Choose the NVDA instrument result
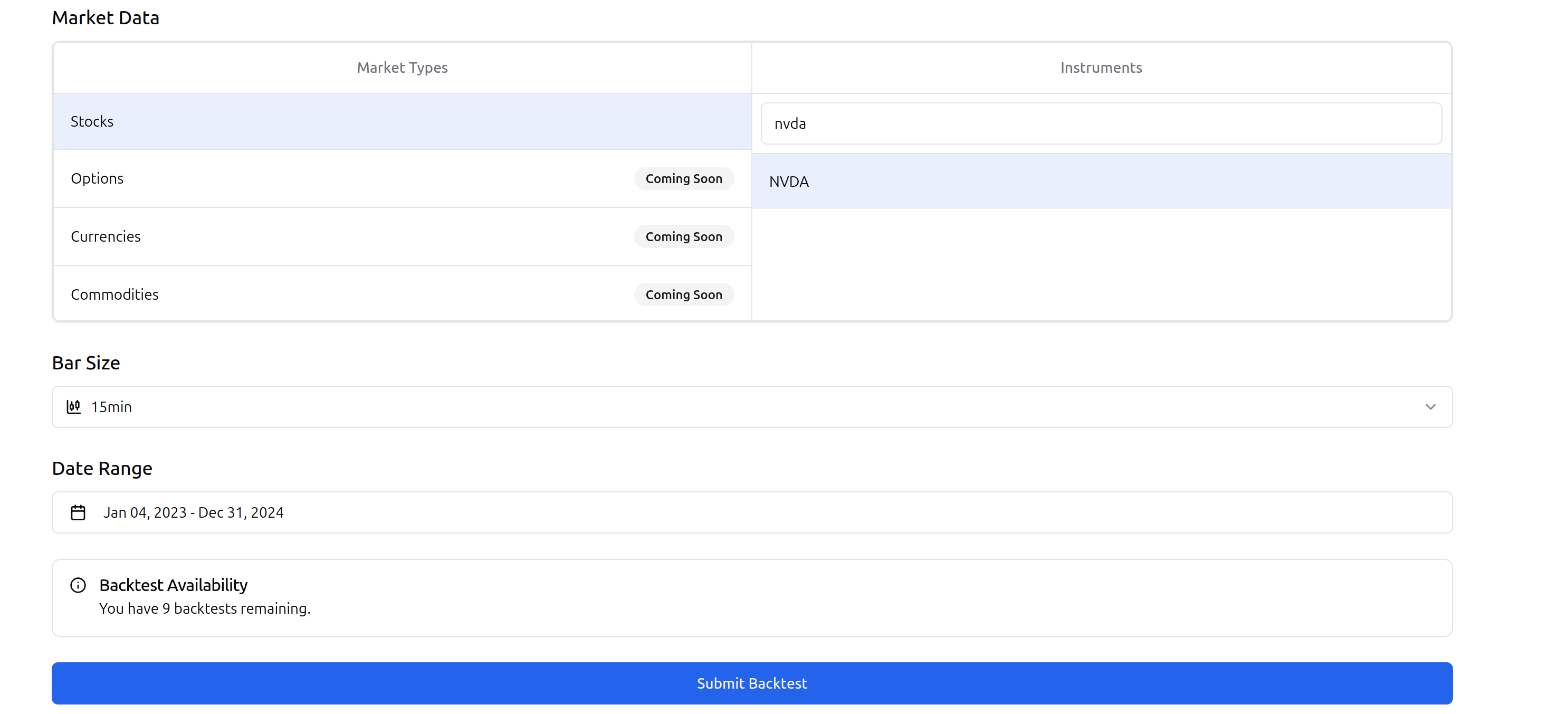This screenshot has height=714, width=1568. click(1101, 182)
